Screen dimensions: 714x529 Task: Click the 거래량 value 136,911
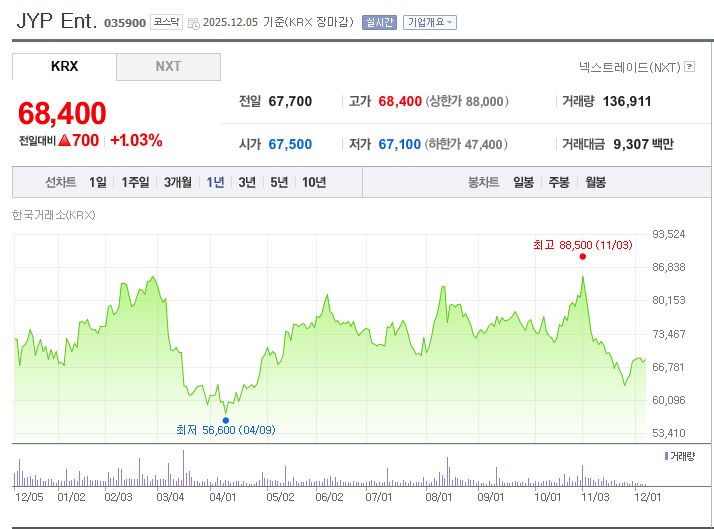click(627, 101)
